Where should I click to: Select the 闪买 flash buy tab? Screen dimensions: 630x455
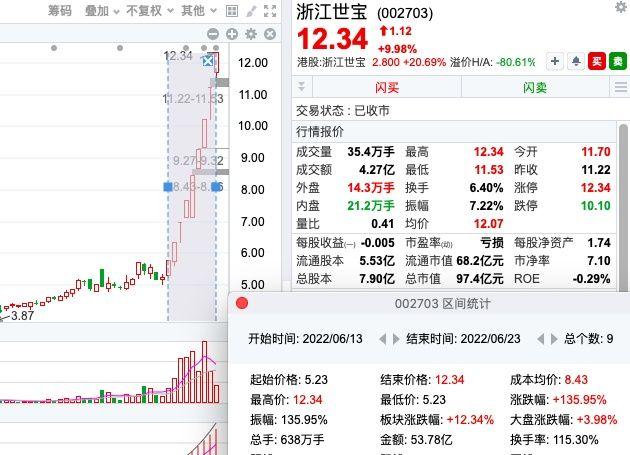point(387,87)
